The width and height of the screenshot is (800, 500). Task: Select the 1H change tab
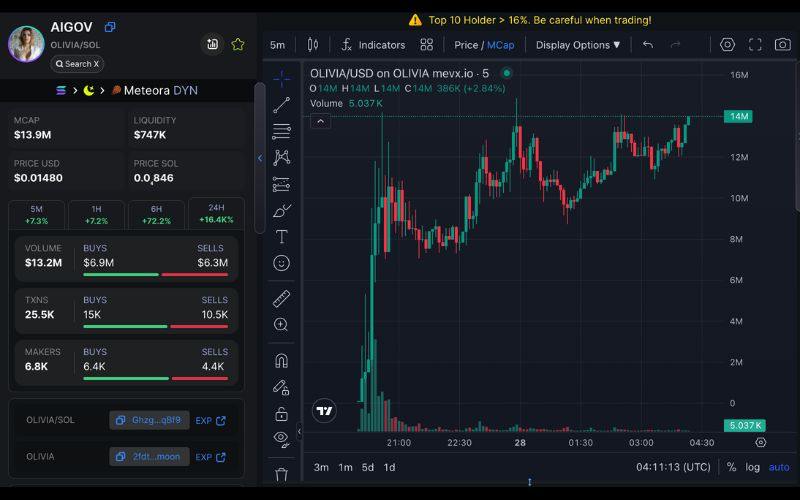click(x=96, y=215)
